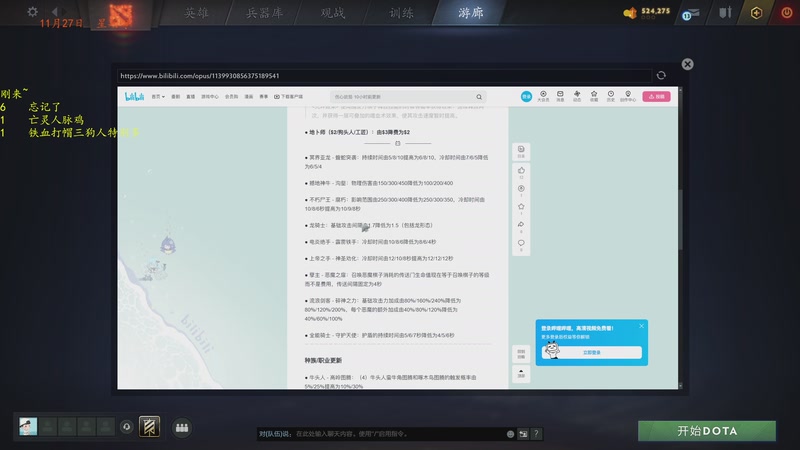Image resolution: width=800 pixels, height=450 pixels.
Task: Click 下载客户端 link
Action: 288,96
